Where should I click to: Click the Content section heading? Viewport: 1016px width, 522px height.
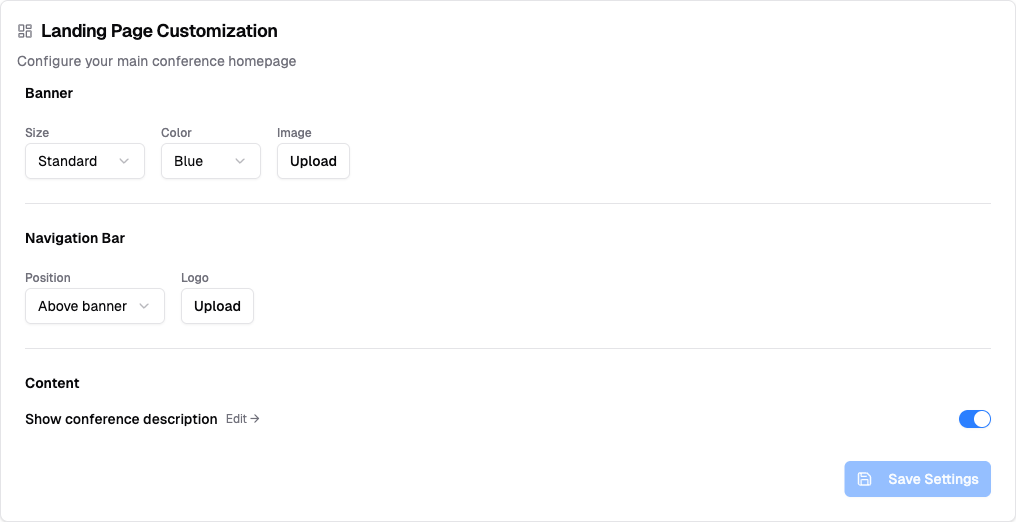[52, 383]
